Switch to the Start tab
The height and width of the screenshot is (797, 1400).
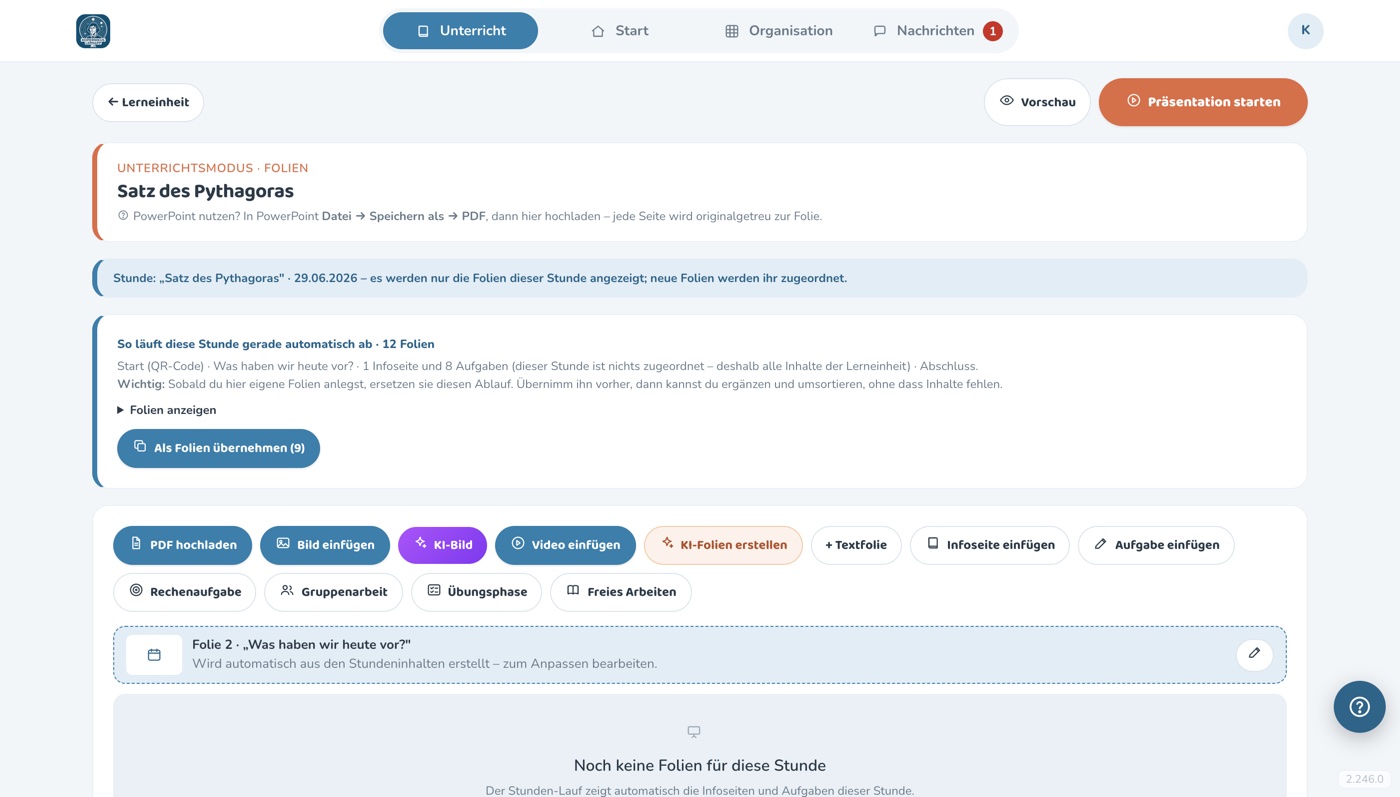[619, 31]
